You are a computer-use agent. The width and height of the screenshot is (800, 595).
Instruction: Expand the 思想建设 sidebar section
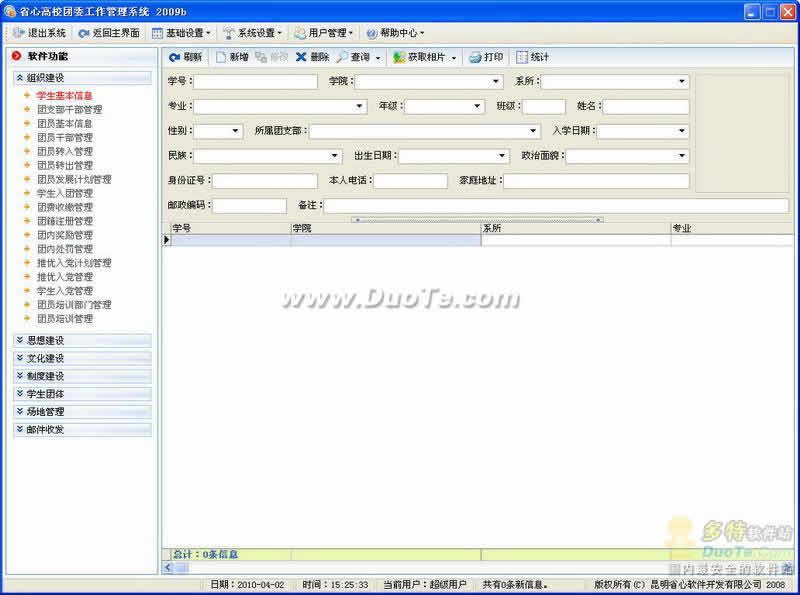(x=20, y=341)
